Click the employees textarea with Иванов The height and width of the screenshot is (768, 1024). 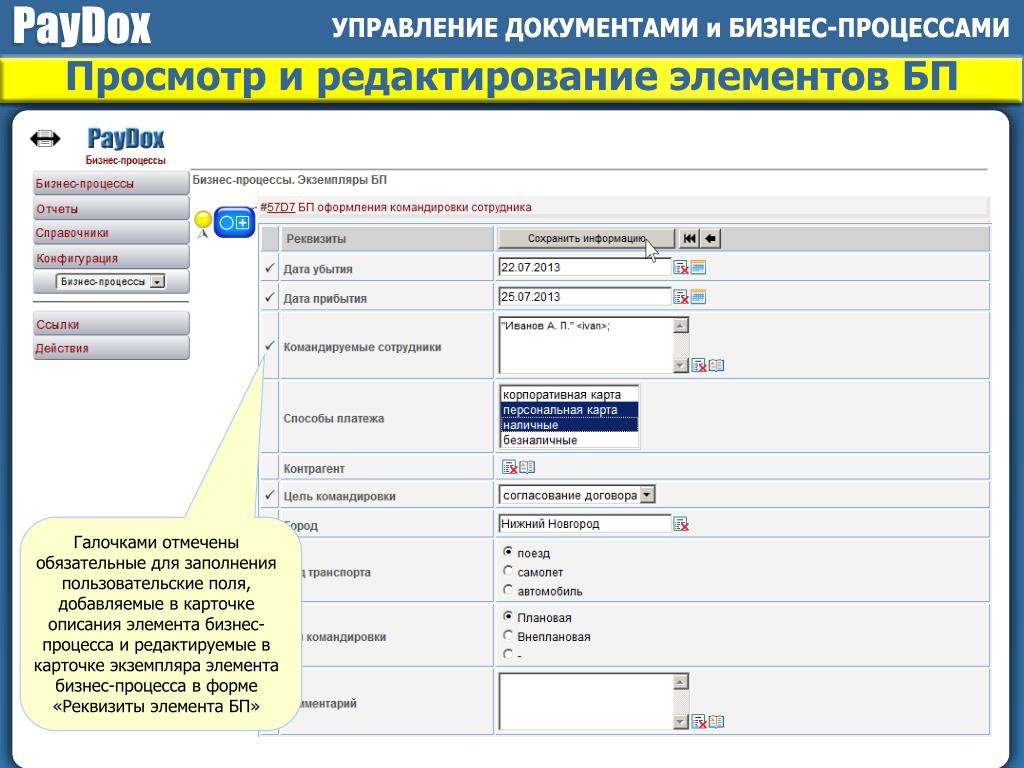pos(586,345)
